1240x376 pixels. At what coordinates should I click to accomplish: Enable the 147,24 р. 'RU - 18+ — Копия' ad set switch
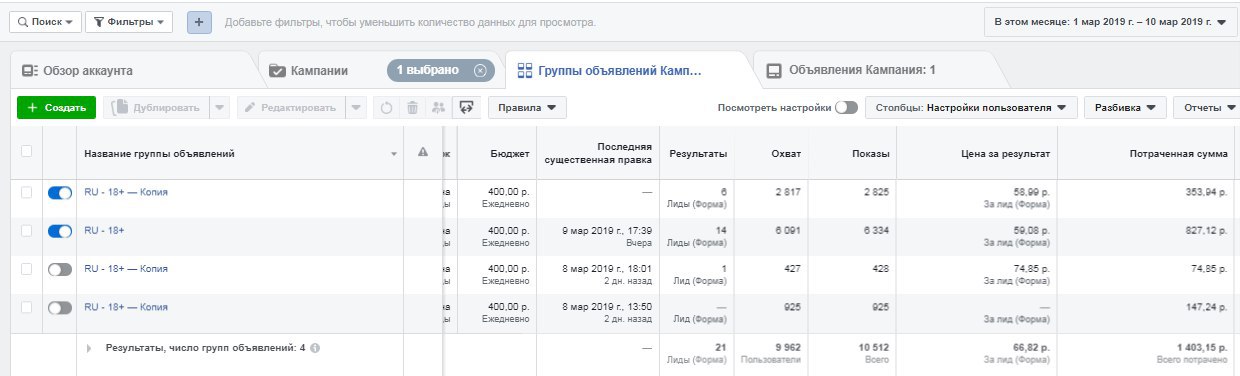point(60,307)
